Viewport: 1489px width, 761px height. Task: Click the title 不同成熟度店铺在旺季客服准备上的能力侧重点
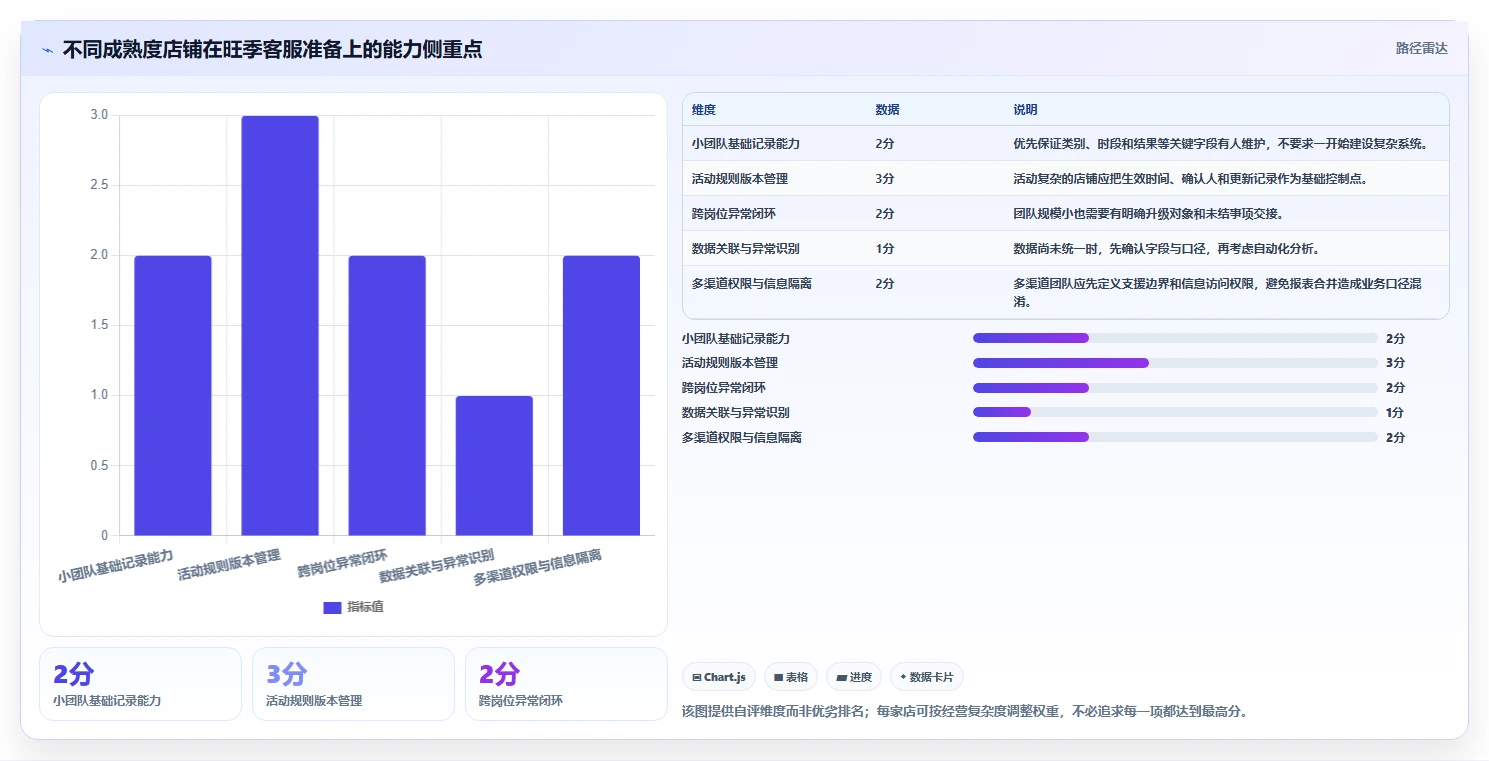(272, 49)
